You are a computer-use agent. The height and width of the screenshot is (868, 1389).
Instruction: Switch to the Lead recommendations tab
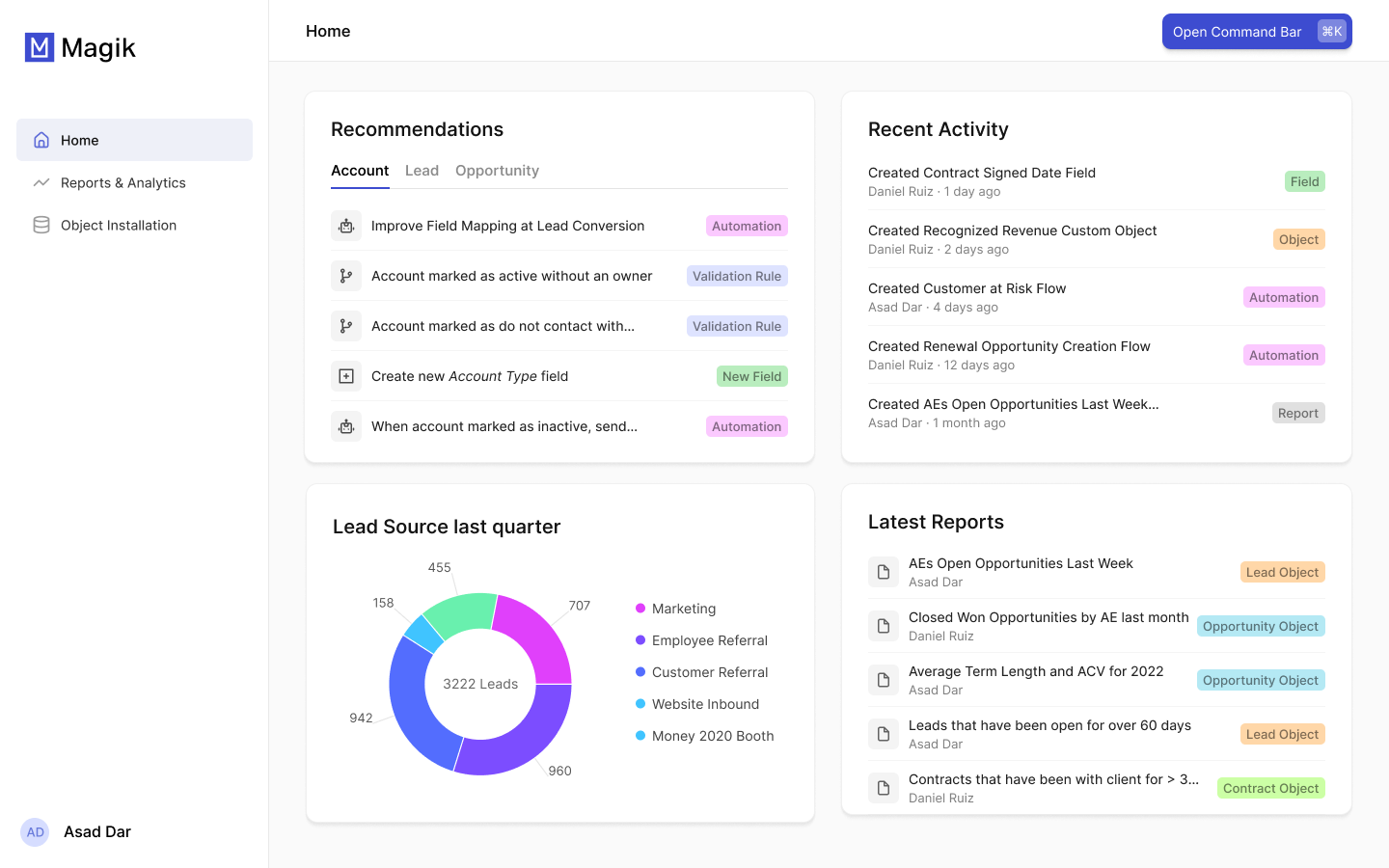point(422,171)
